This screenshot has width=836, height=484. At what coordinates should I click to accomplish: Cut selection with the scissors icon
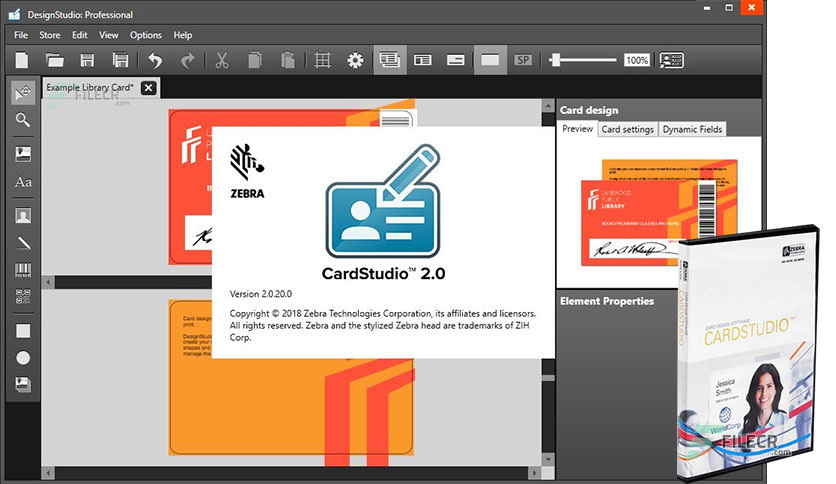tap(222, 60)
